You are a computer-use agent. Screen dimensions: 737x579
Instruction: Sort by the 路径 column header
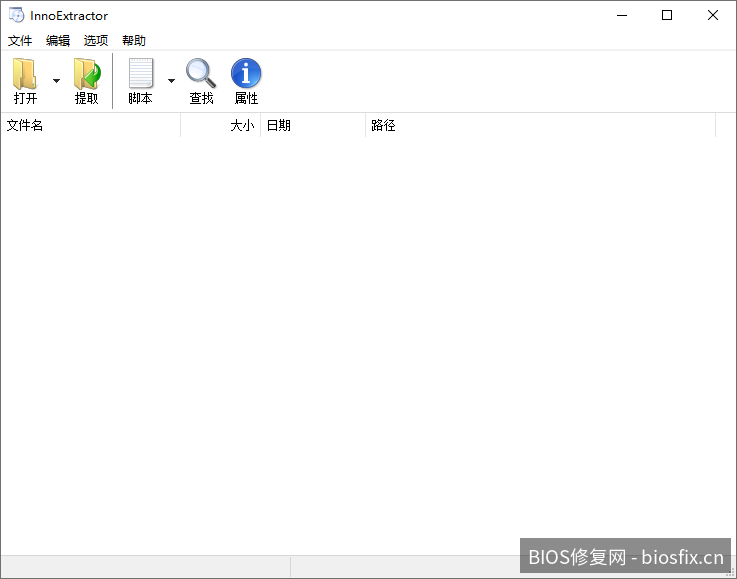(x=540, y=126)
